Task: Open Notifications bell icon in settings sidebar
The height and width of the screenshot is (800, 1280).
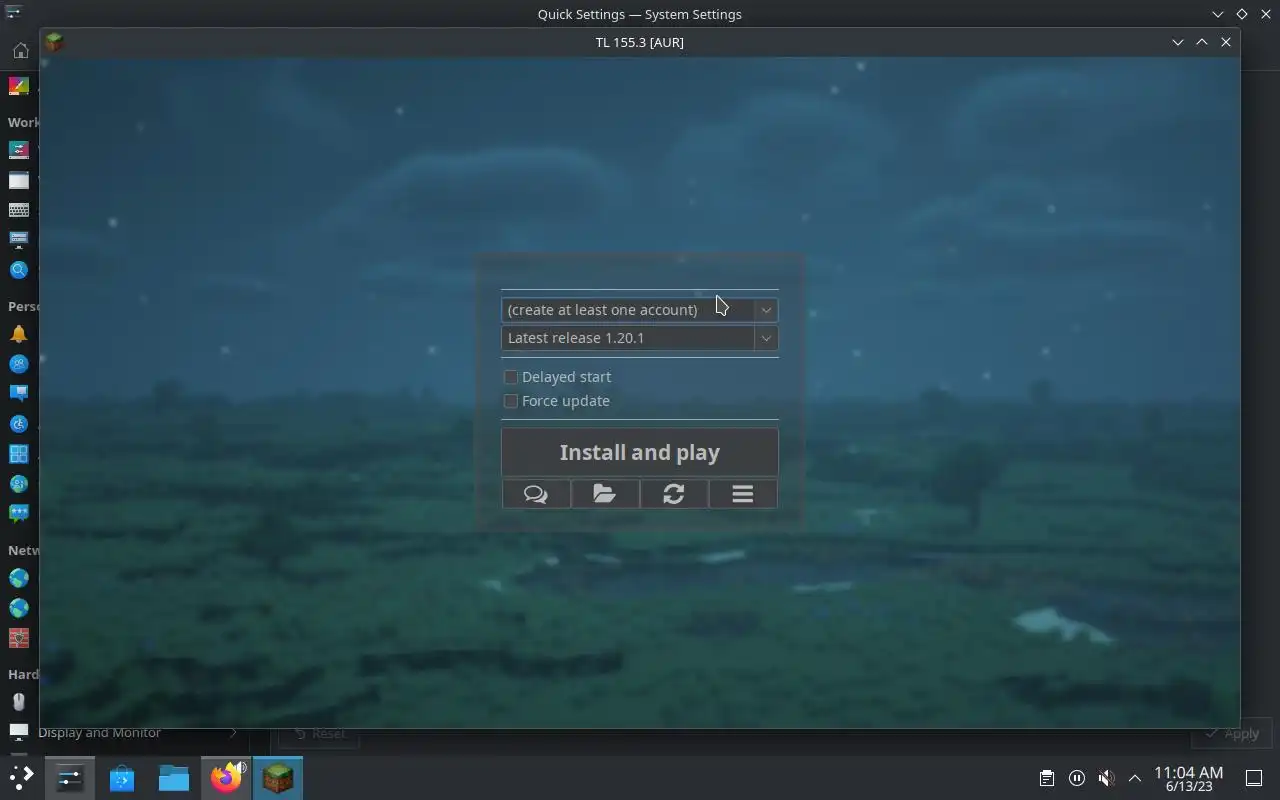Action: 19,334
